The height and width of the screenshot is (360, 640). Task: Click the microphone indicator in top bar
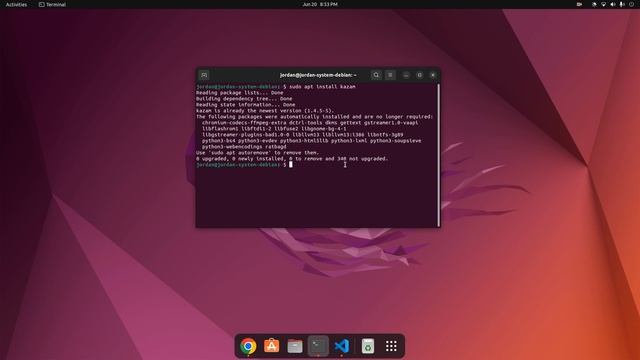coord(622,4)
